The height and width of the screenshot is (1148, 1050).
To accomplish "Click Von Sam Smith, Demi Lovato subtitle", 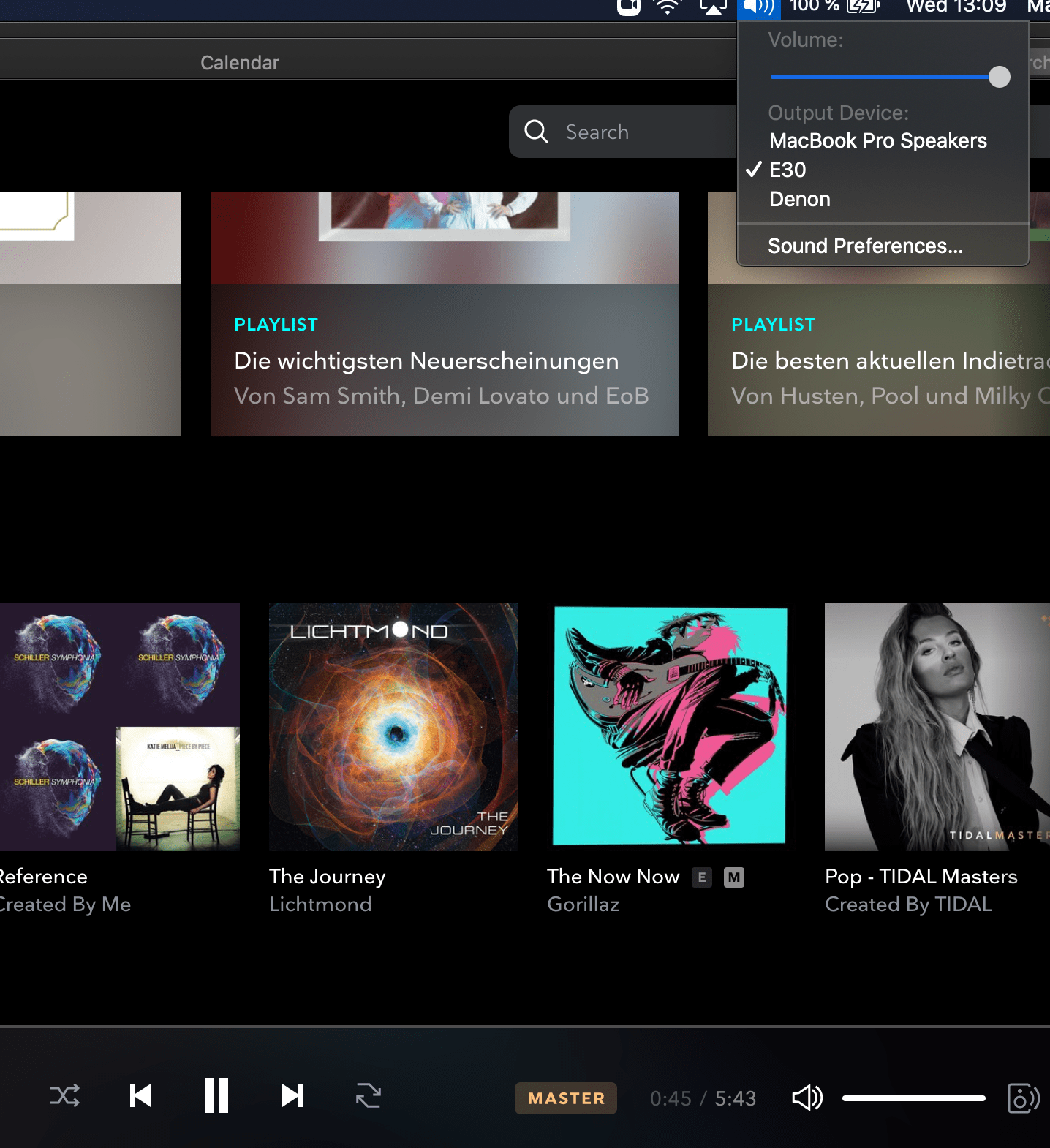I will pos(442,396).
